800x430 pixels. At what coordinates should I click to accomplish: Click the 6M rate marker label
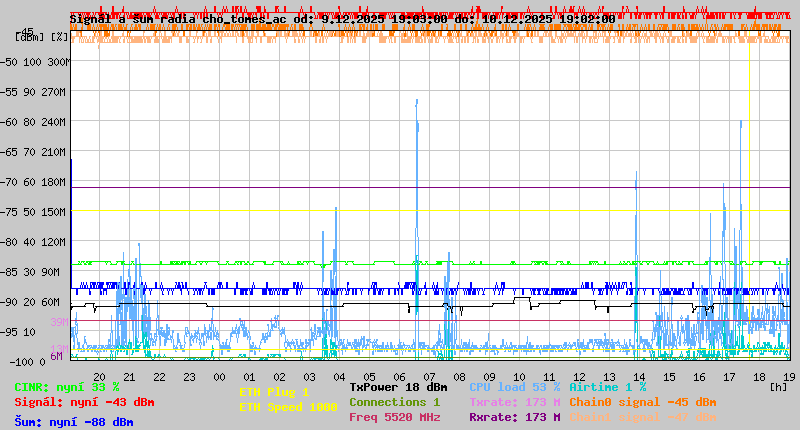point(56,356)
